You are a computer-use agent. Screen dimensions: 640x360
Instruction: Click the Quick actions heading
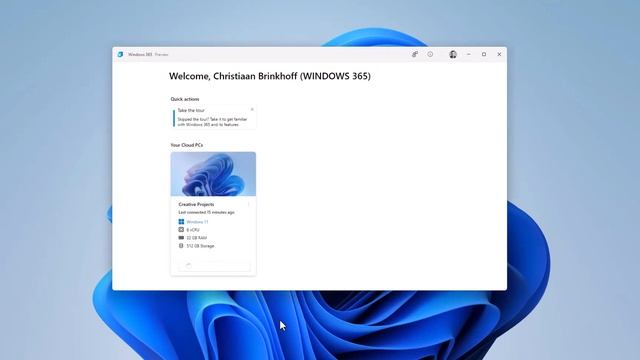(185, 99)
